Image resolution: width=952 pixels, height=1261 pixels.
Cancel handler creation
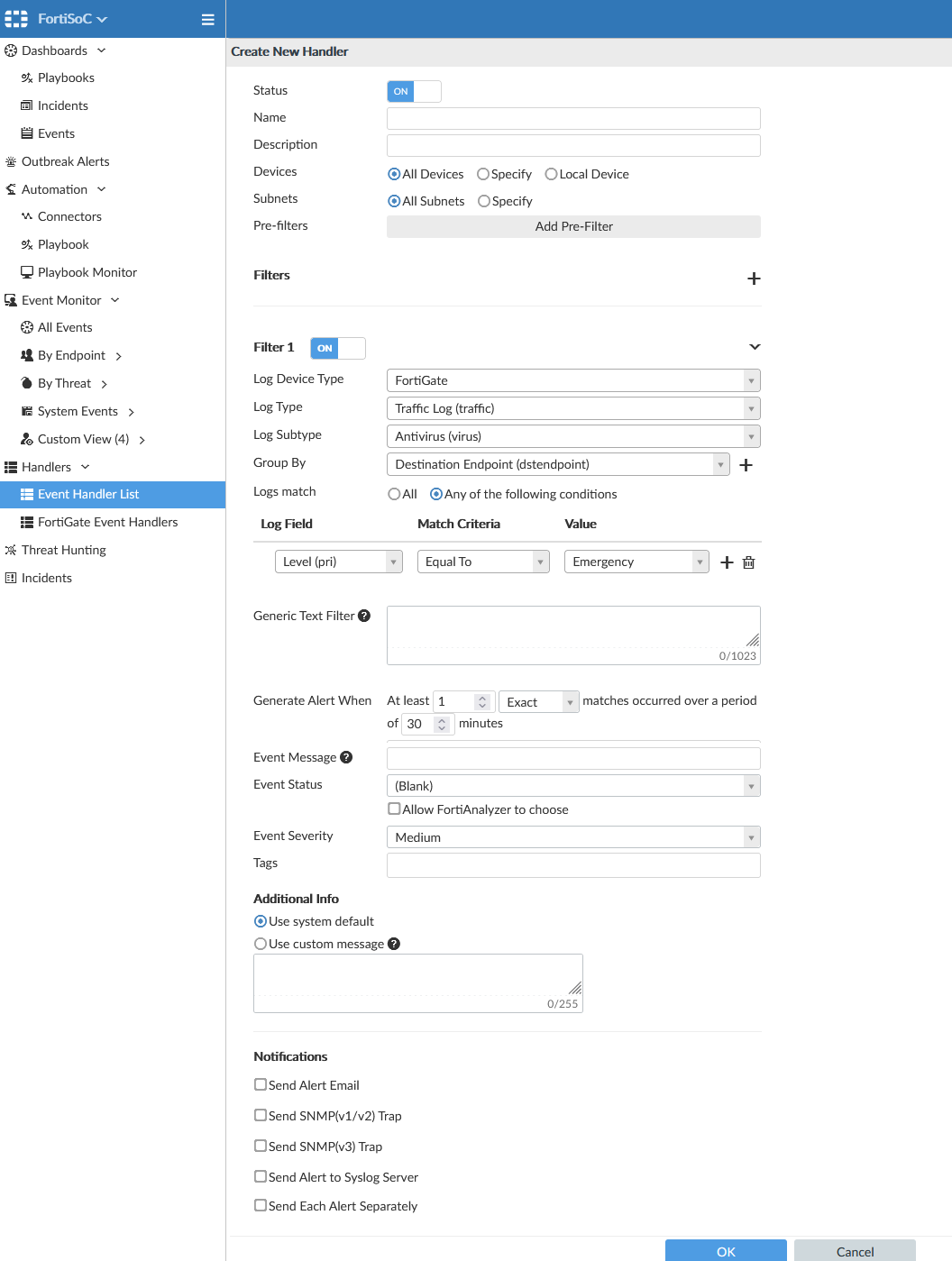pos(855,1251)
